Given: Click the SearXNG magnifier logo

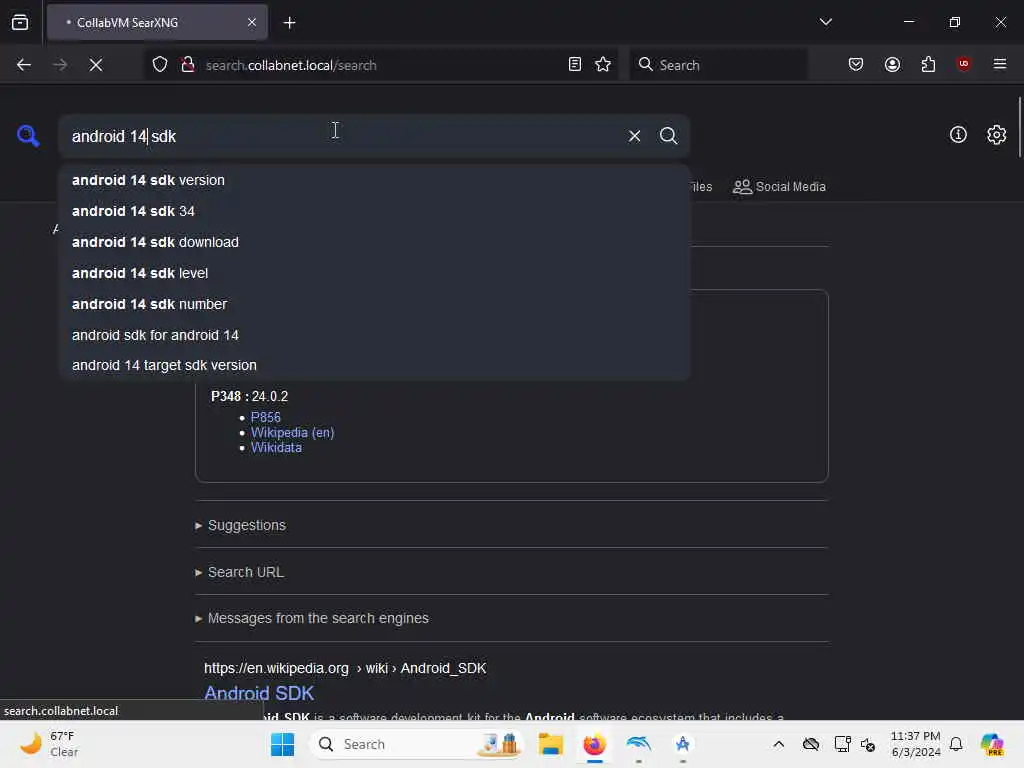Looking at the screenshot, I should tap(28, 136).
